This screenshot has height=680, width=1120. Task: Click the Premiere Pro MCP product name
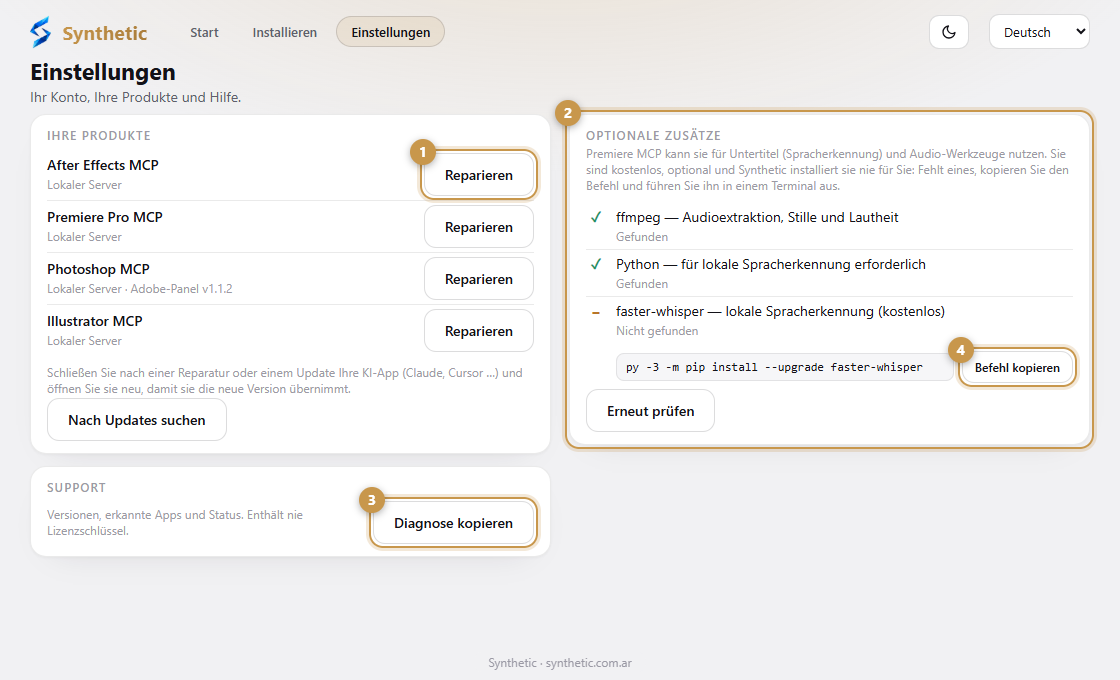(x=105, y=217)
